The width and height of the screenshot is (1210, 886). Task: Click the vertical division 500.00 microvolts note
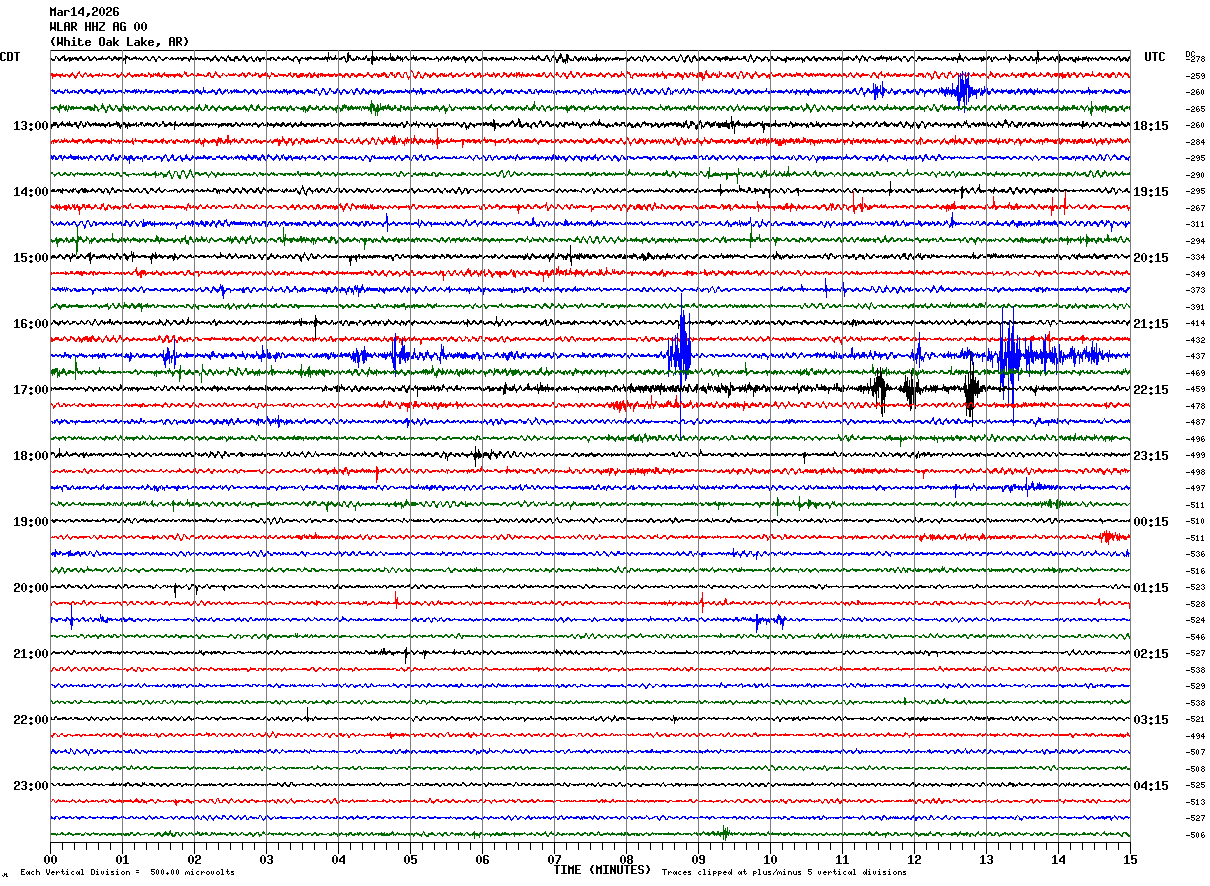pyautogui.click(x=128, y=873)
